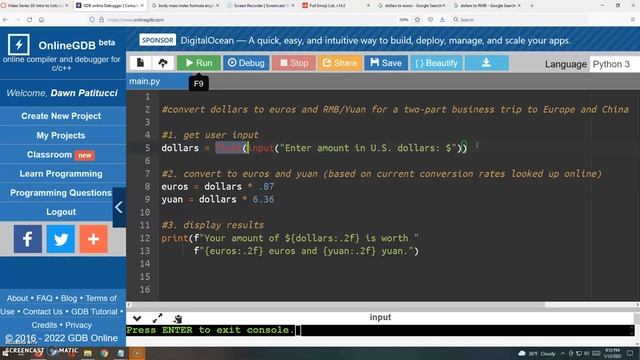Go to My Projects
This screenshot has height=360, width=640.
(61, 135)
